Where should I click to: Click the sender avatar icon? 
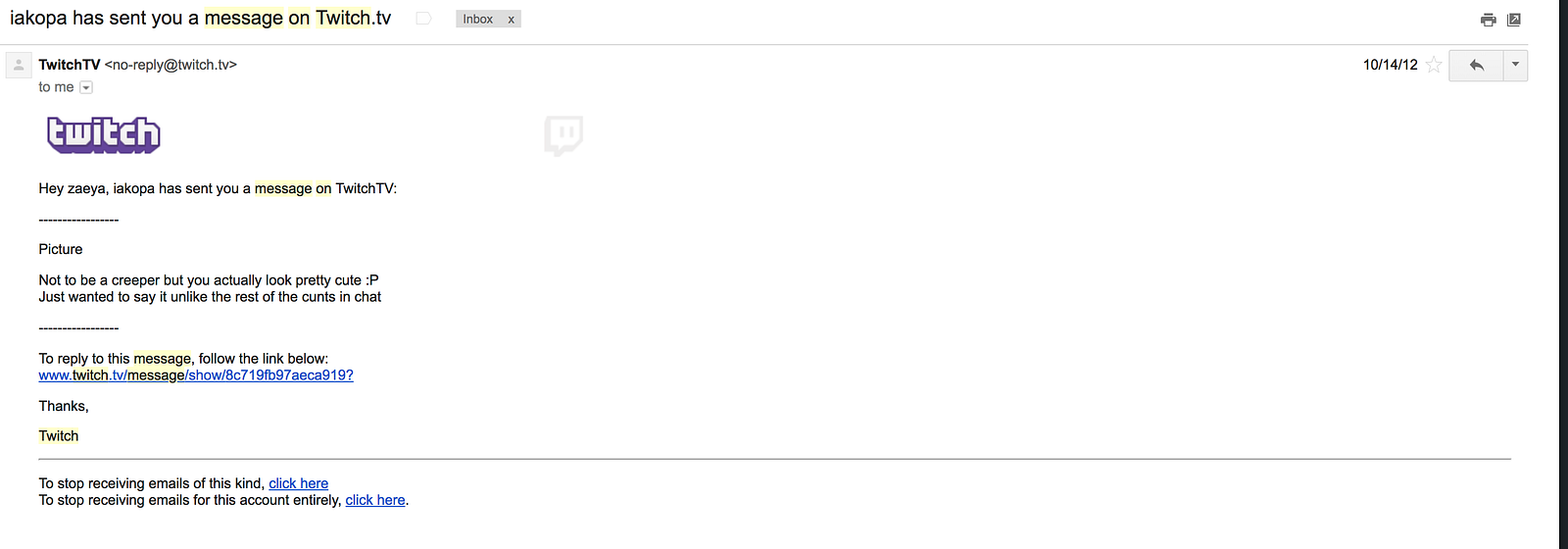coord(19,66)
